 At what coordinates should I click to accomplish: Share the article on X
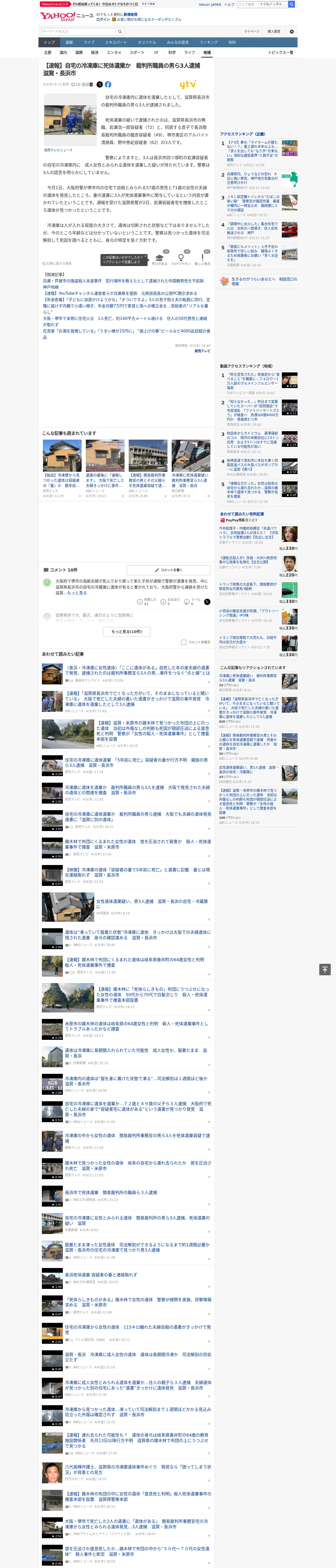[99, 85]
